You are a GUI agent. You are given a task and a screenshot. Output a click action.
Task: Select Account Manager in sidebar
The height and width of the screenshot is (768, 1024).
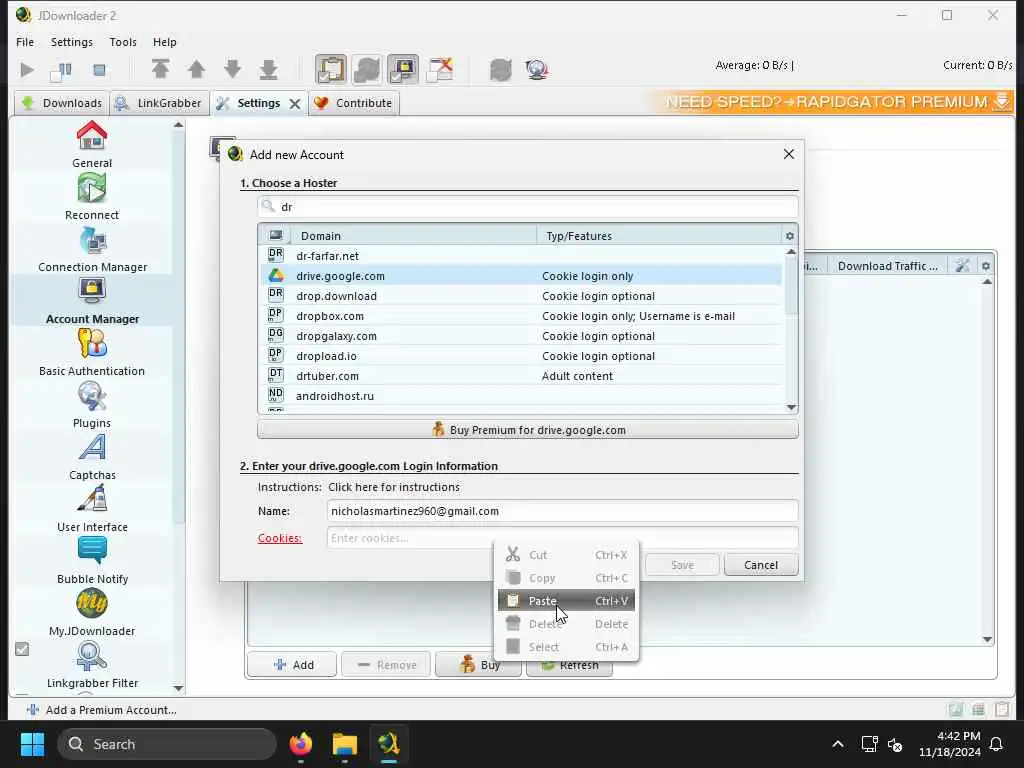point(92,302)
